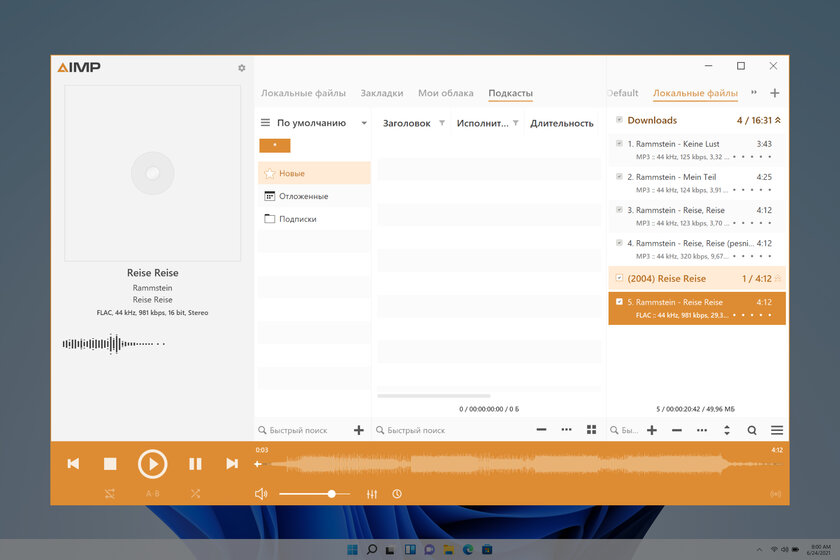
Task: Open library more options dots
Action: pos(566,430)
